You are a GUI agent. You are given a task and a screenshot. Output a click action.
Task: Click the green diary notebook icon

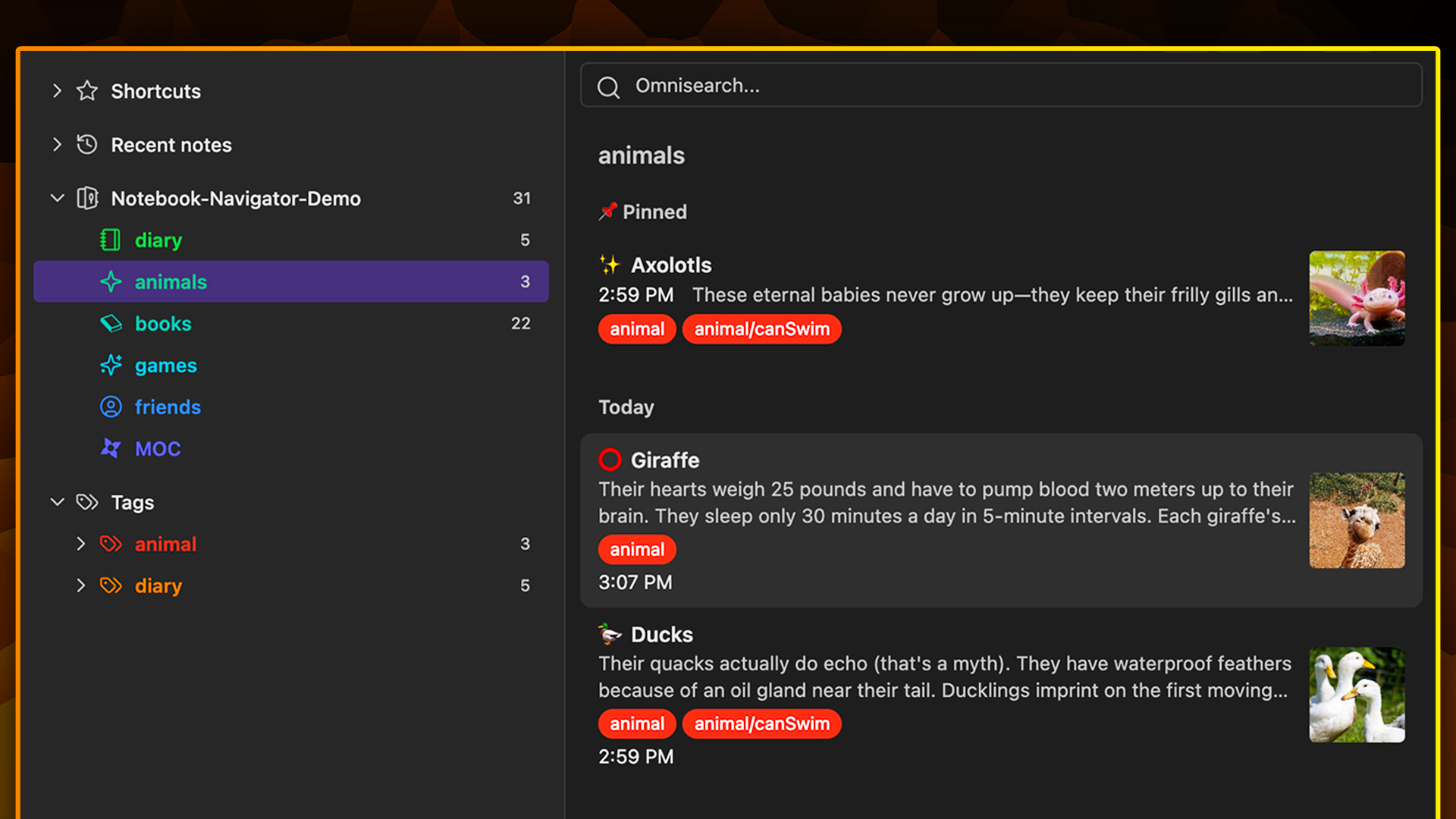111,240
